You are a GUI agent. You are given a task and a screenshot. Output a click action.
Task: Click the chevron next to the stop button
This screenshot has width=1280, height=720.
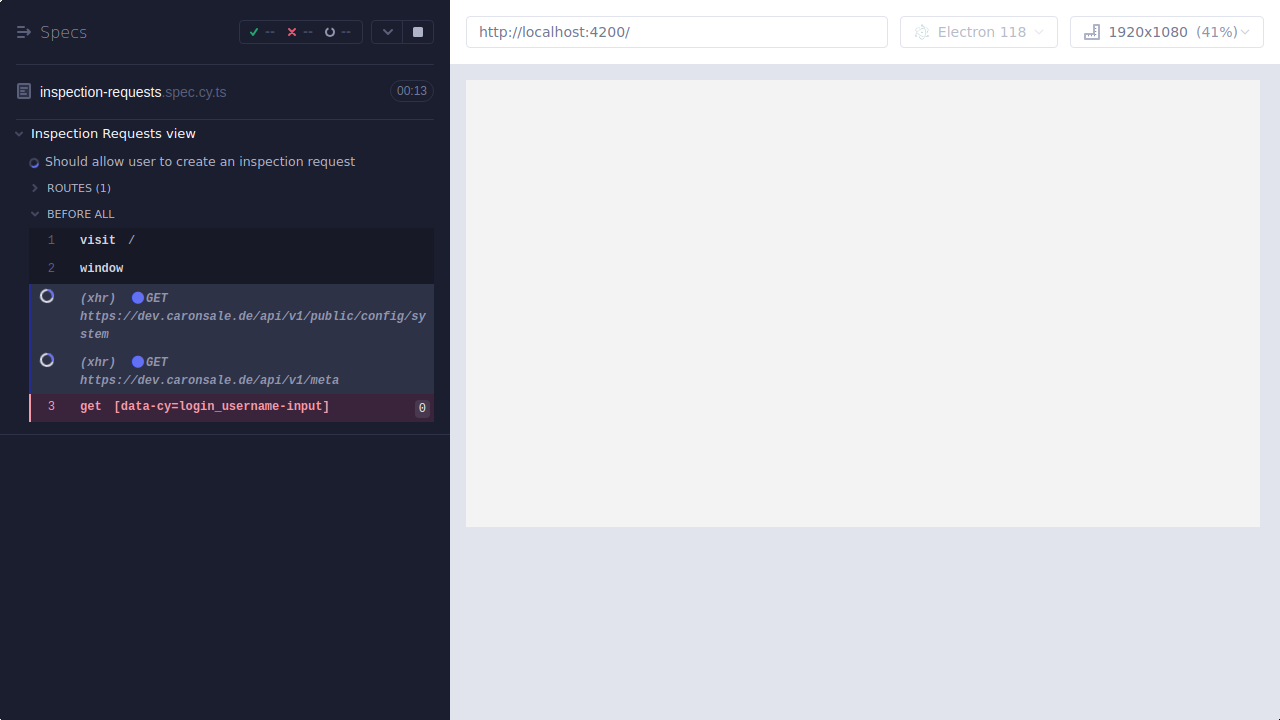click(387, 31)
